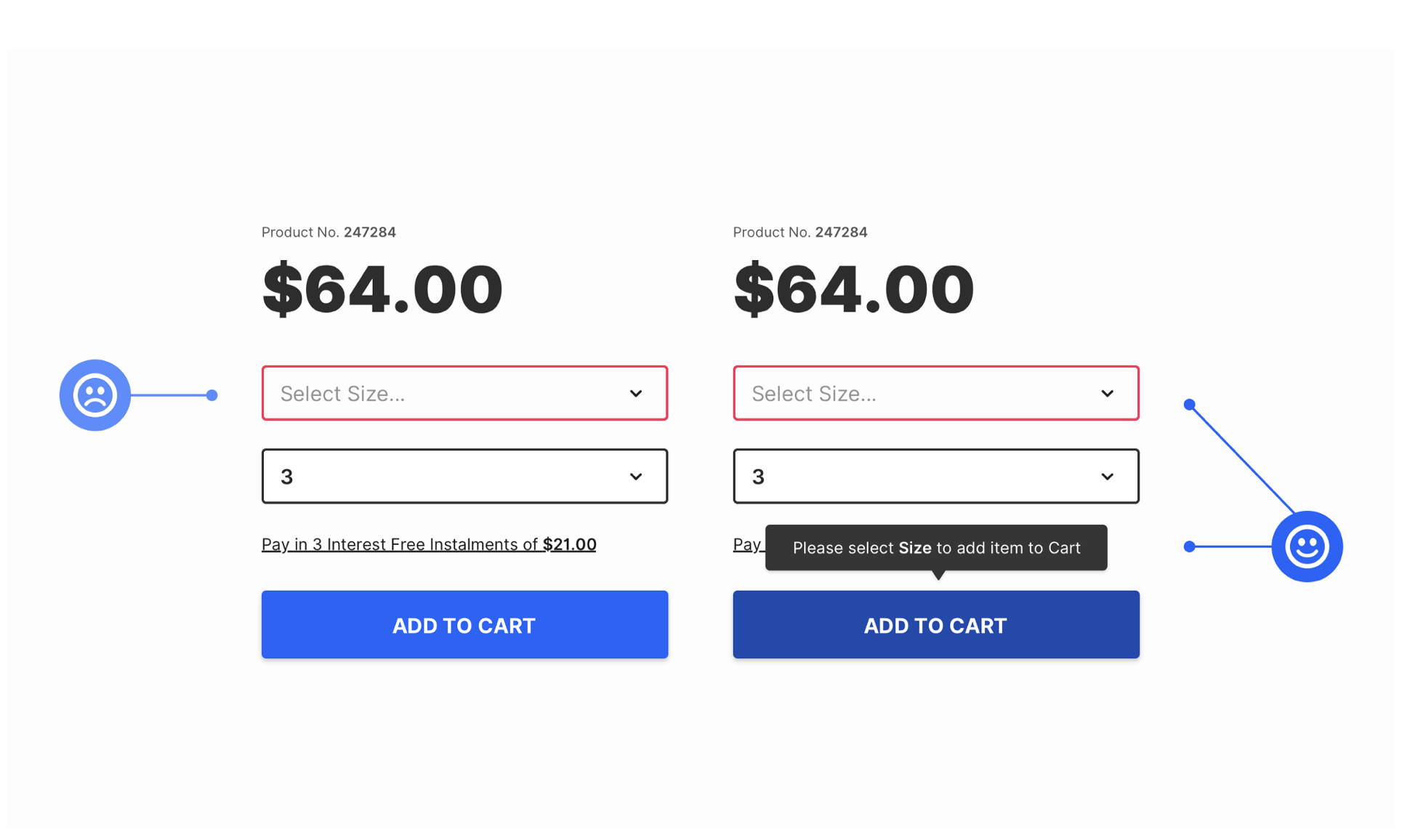This screenshot has height=840, width=1410.
Task: Click the $64.00 price in the happy-face example
Action: click(853, 289)
